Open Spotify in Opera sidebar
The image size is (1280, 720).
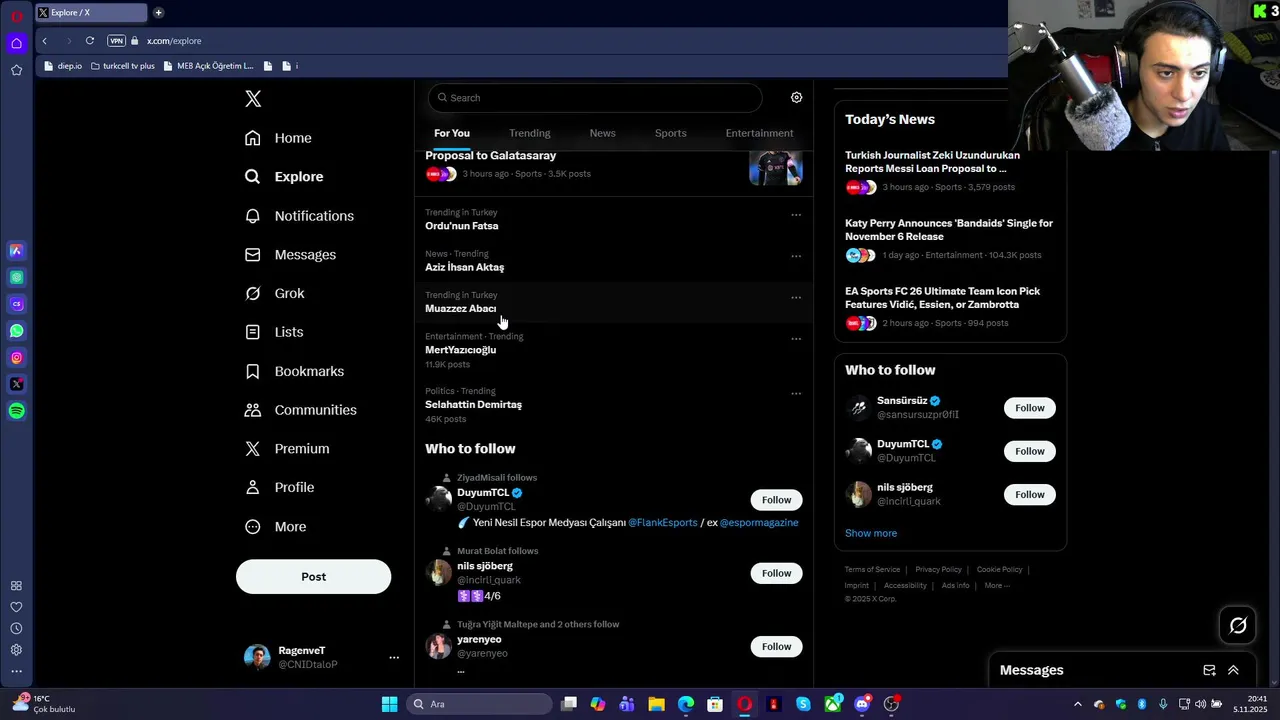coord(16,411)
